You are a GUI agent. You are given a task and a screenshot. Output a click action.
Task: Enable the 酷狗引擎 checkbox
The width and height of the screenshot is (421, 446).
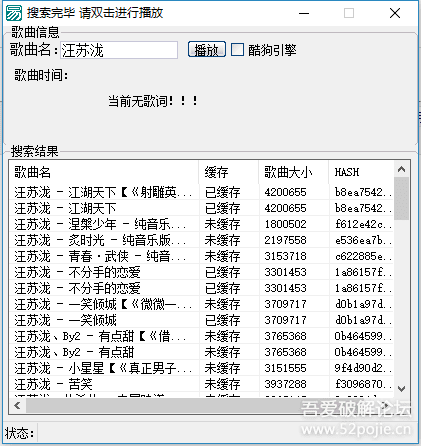click(237, 50)
